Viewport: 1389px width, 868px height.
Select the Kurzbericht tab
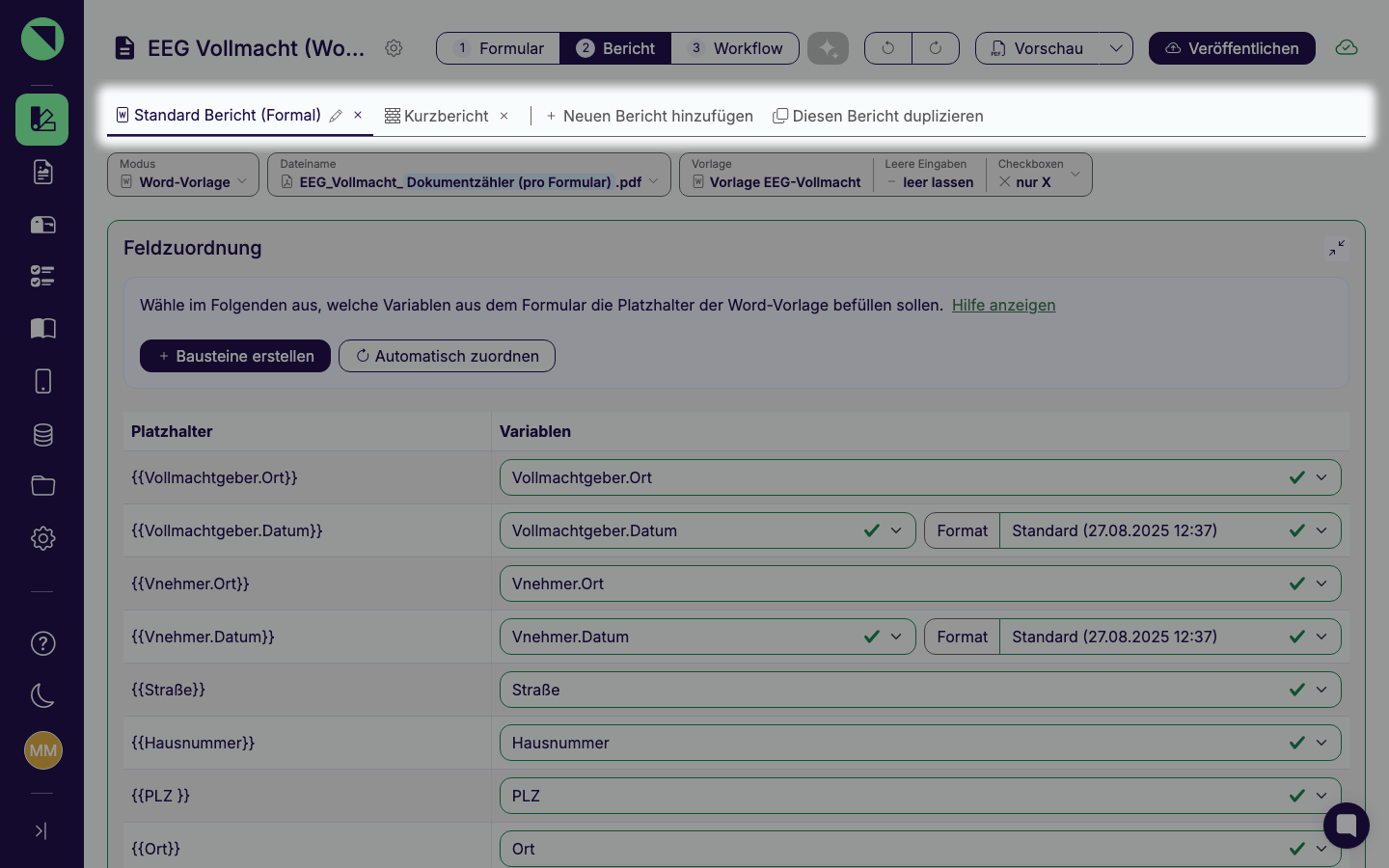[437, 116]
